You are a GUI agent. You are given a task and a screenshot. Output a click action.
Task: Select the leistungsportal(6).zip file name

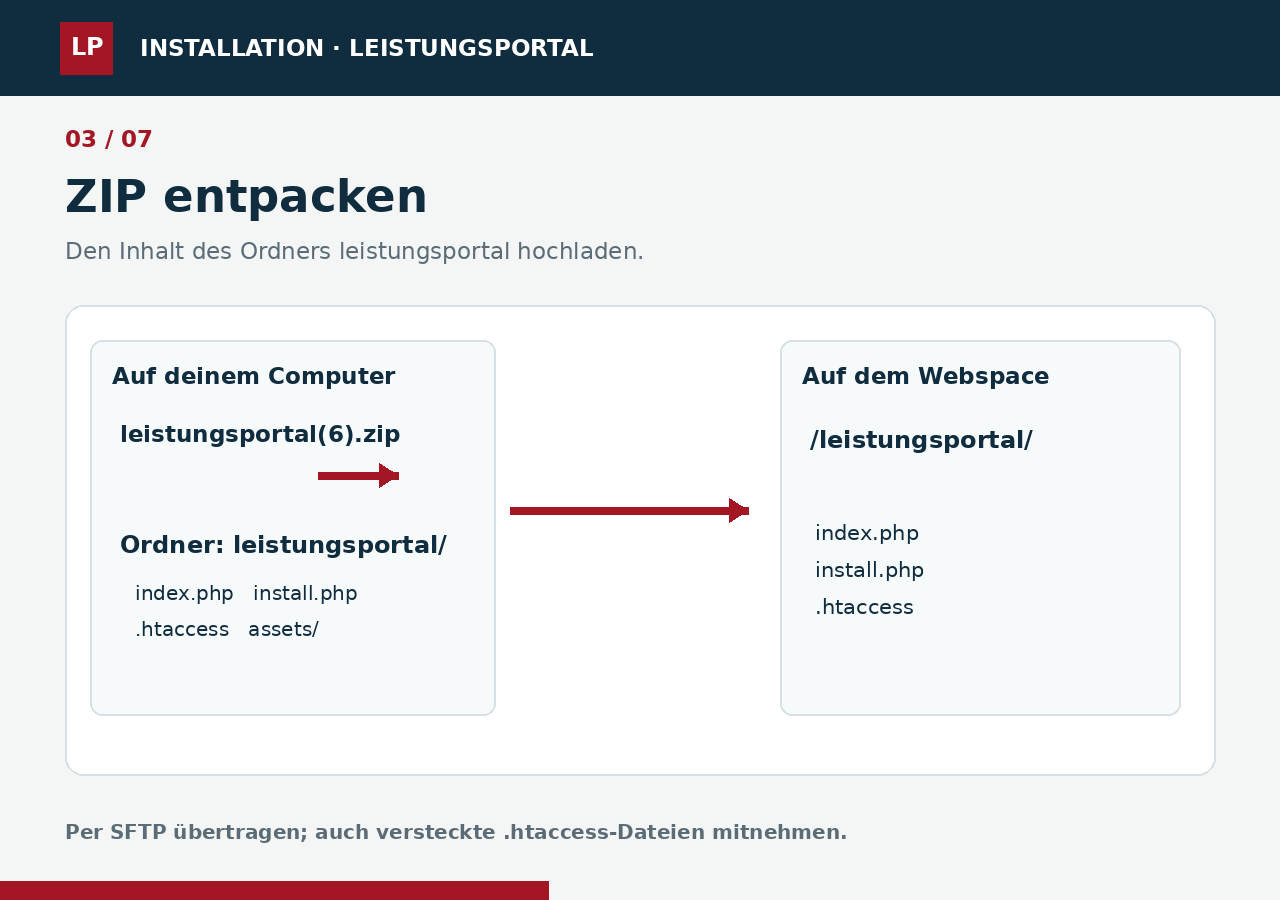260,435
